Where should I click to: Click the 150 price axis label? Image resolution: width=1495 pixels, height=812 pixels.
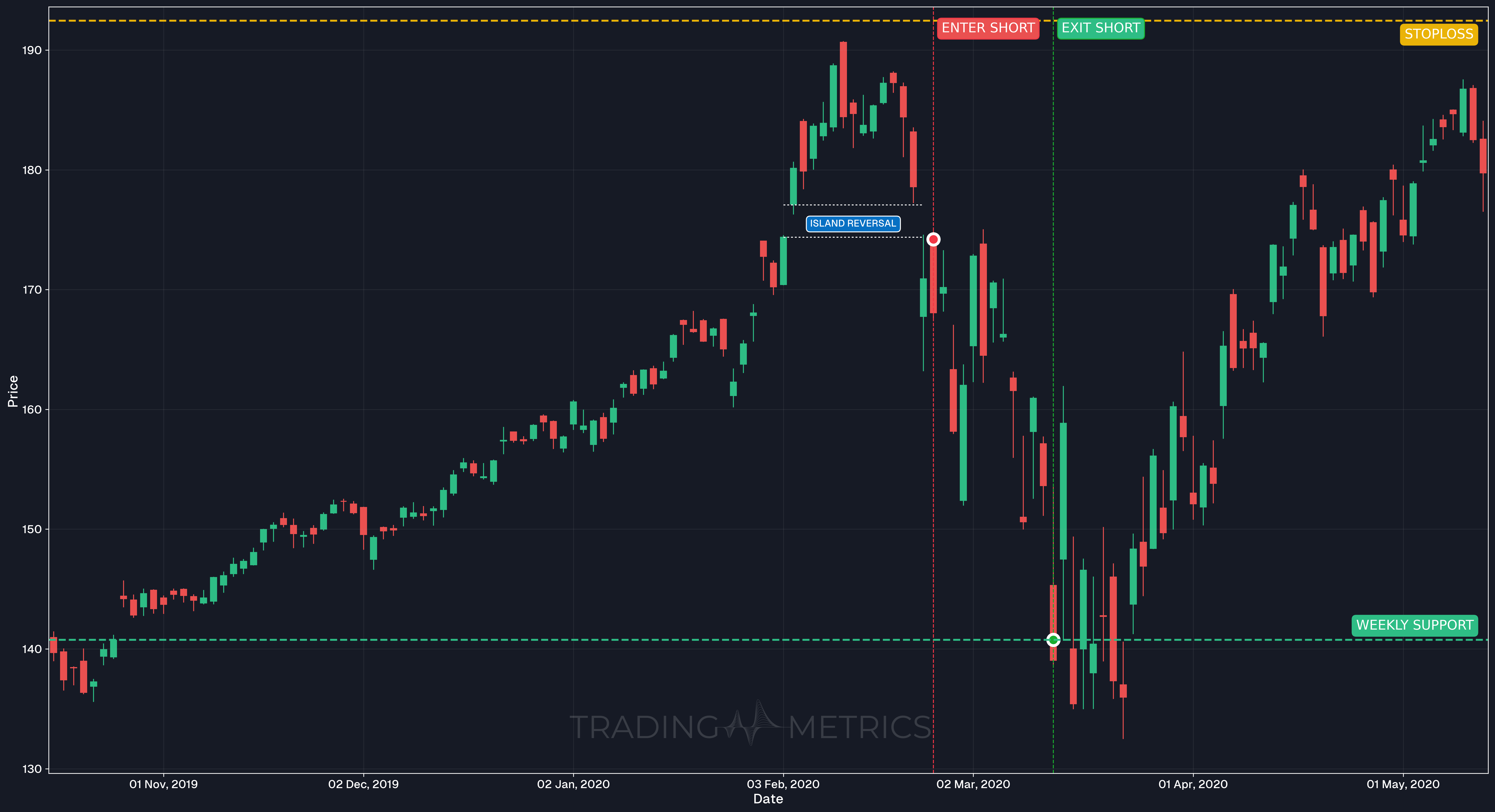32,529
